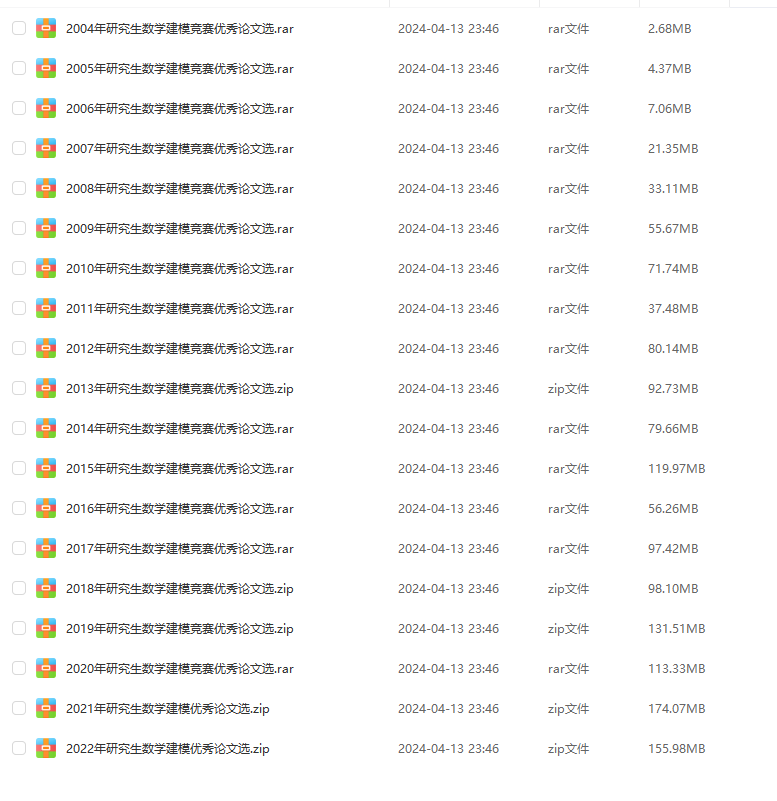The height and width of the screenshot is (801, 777).
Task: Click the 174.07MB size cell
Action: tap(676, 709)
